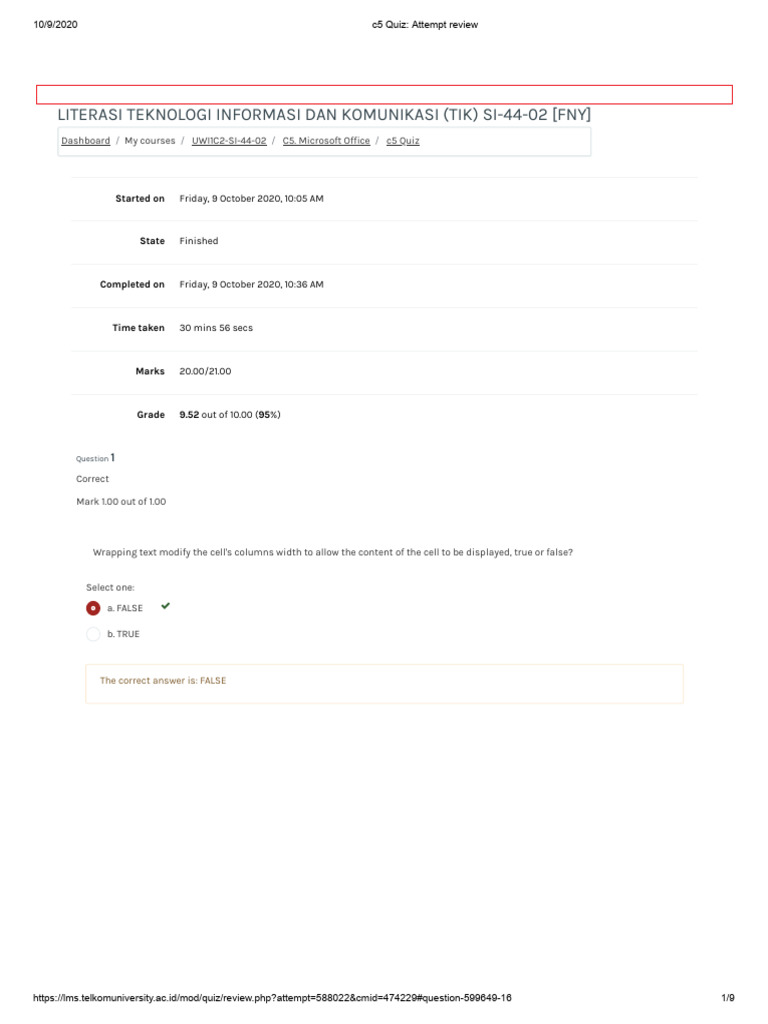Go to C5. Microsoft Office section
The width and height of the screenshot is (768, 1024).
326,141
